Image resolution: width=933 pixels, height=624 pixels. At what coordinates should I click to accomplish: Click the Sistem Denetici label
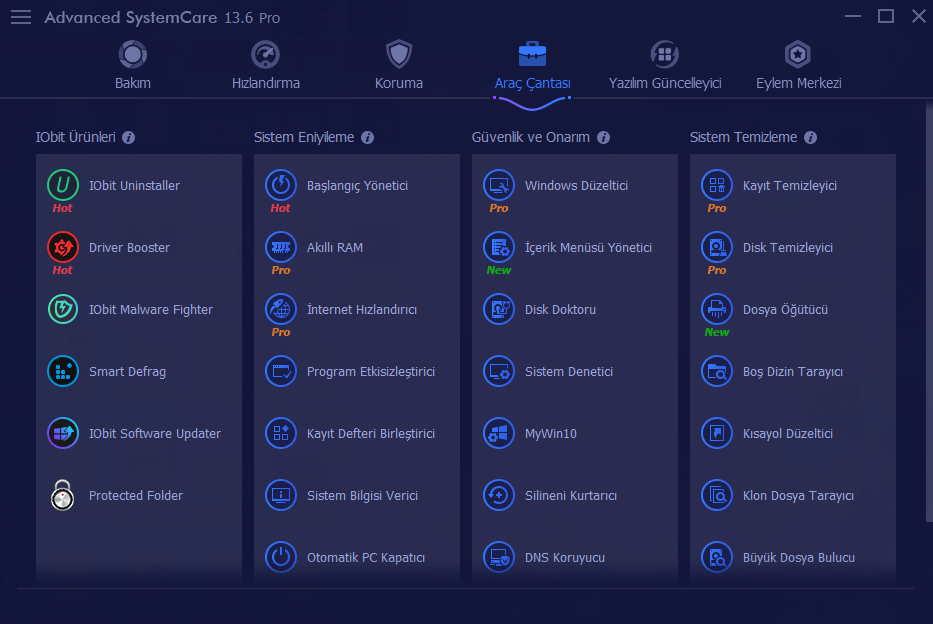[568, 372]
